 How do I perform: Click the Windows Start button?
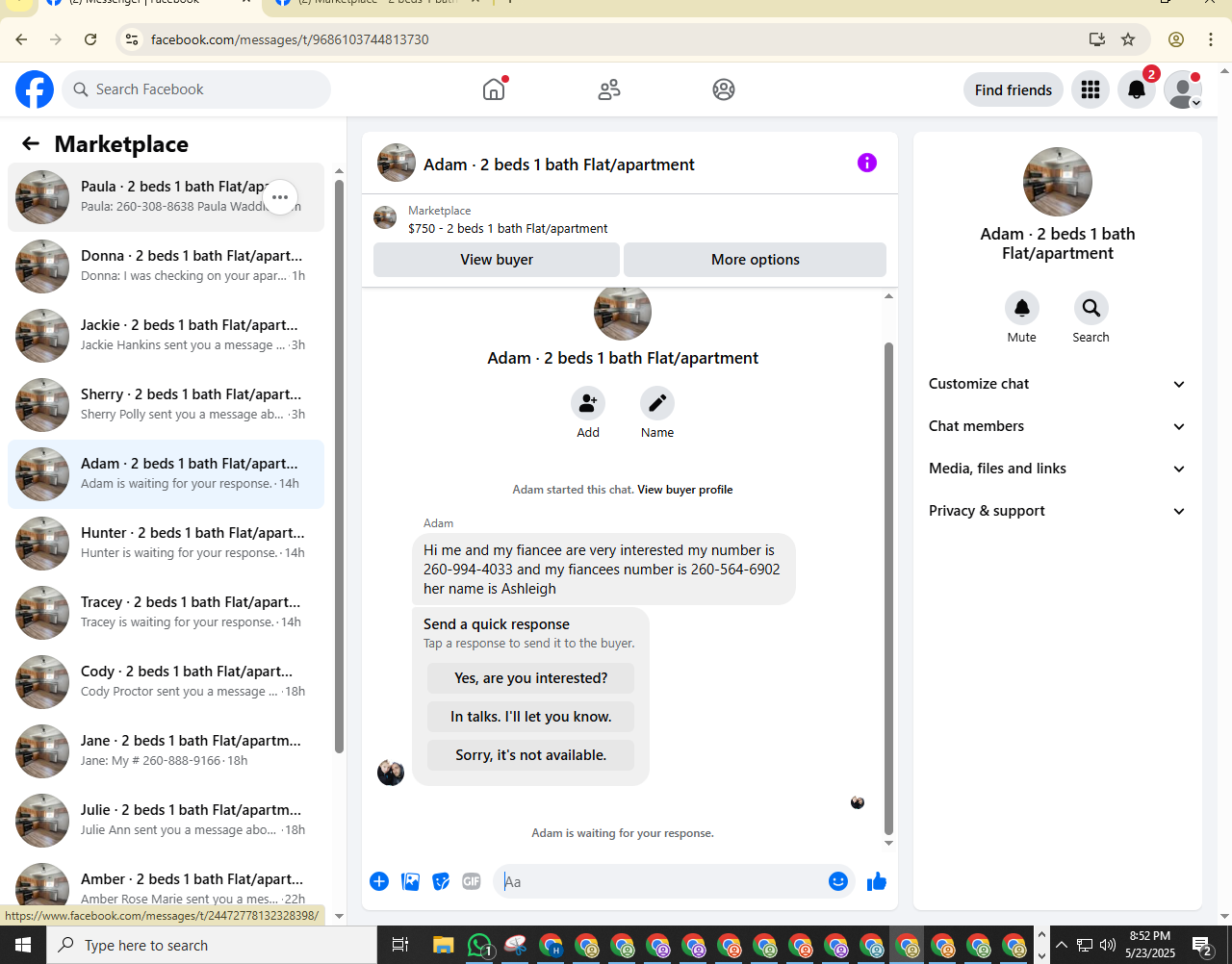[x=23, y=945]
